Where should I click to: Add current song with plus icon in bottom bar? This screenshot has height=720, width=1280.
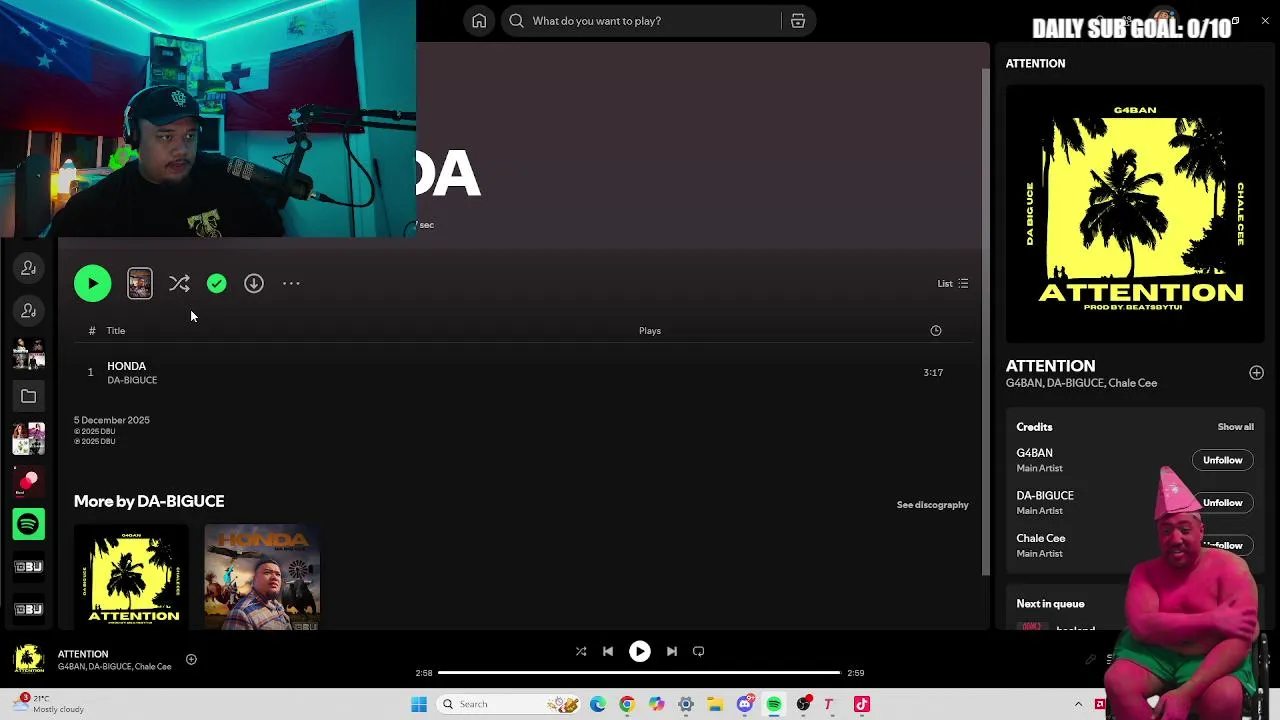191,660
